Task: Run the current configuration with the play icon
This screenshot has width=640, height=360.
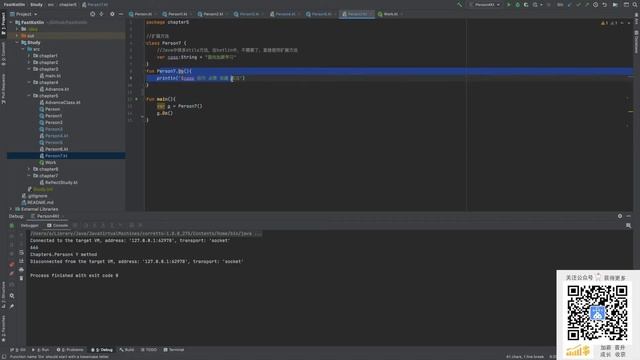Action: pos(509,4)
